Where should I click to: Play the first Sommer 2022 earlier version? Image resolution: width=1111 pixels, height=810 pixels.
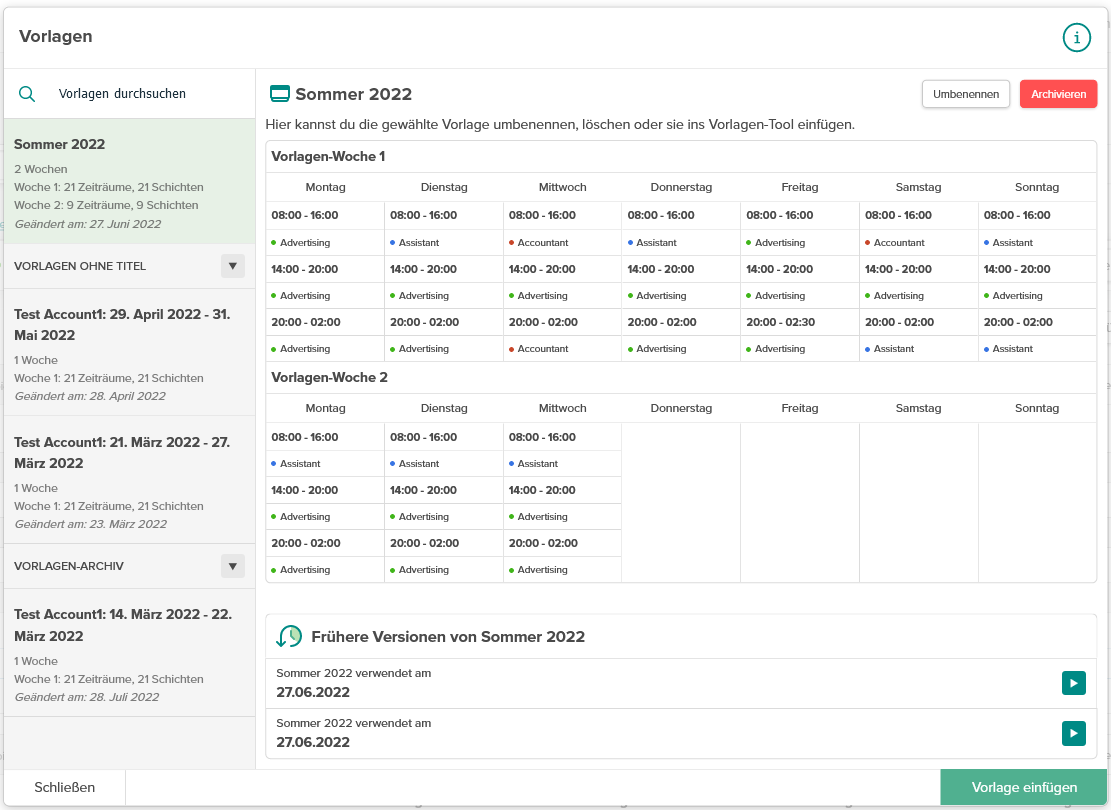coord(1073,683)
